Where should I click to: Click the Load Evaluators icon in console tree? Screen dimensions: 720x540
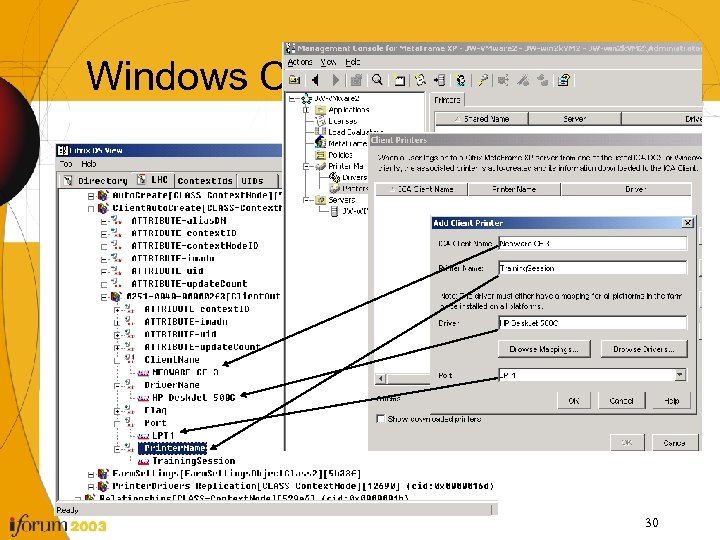[321, 132]
